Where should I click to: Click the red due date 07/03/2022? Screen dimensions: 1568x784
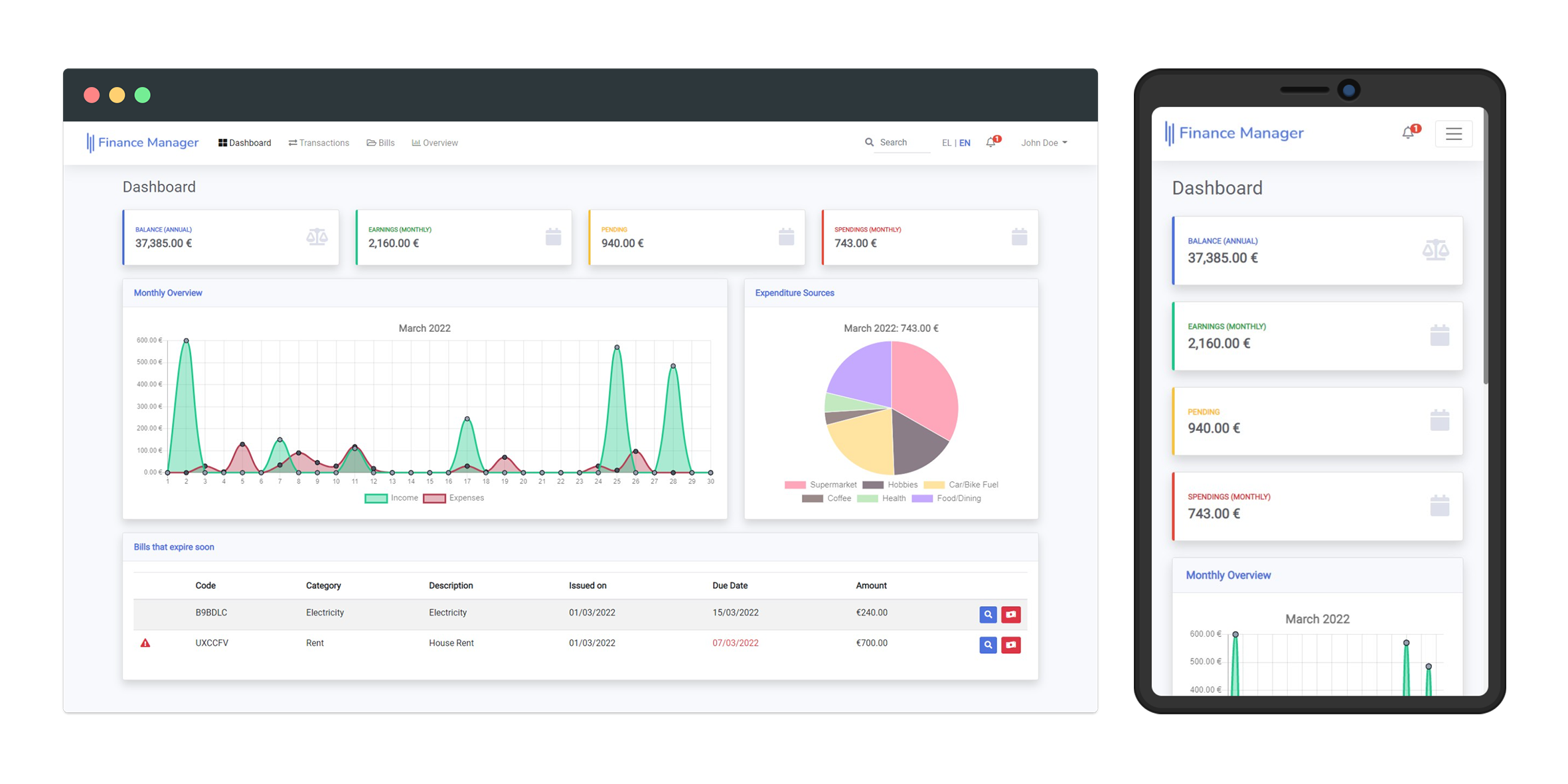click(x=735, y=643)
